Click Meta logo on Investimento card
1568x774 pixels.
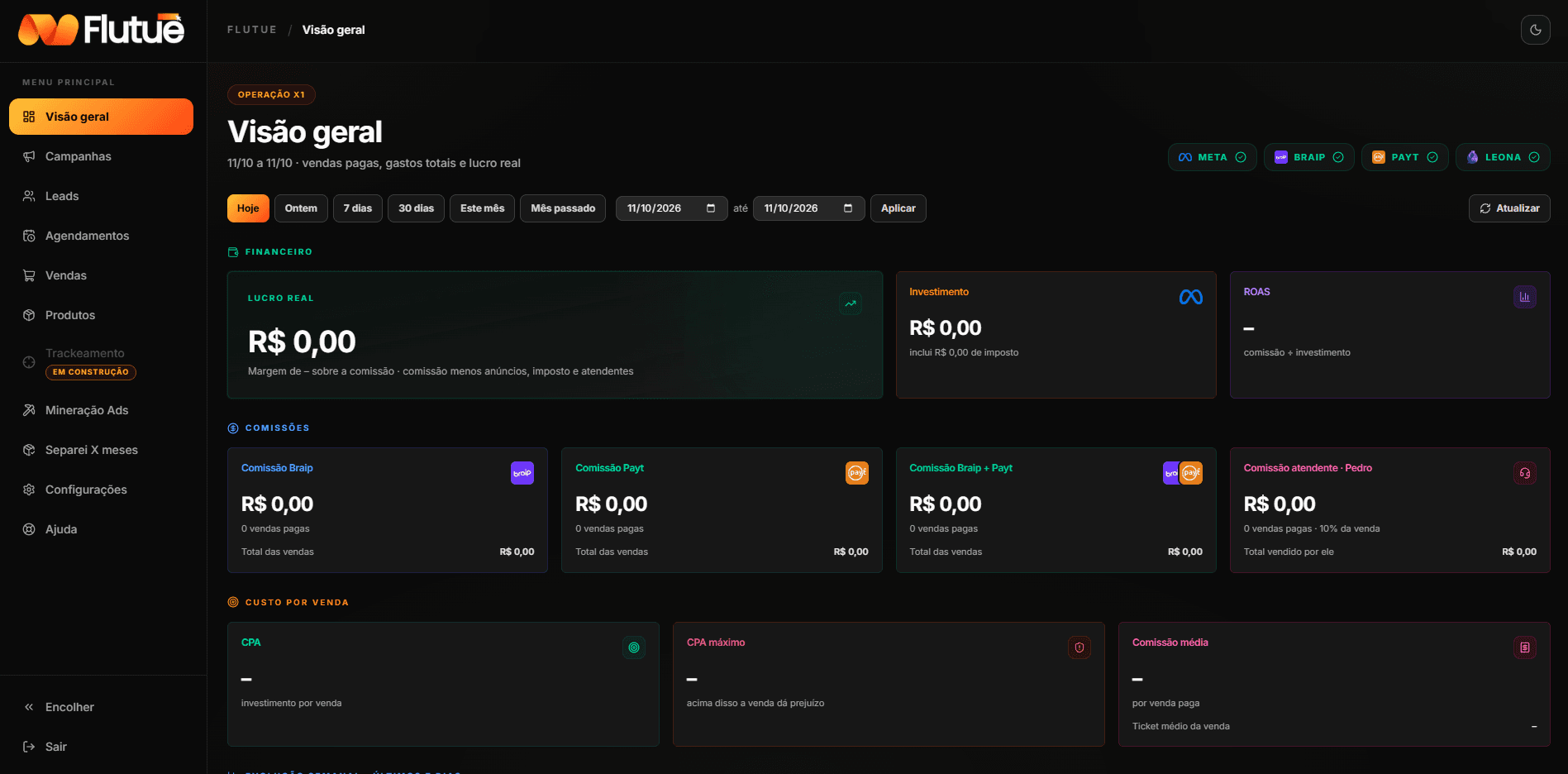point(1191,297)
